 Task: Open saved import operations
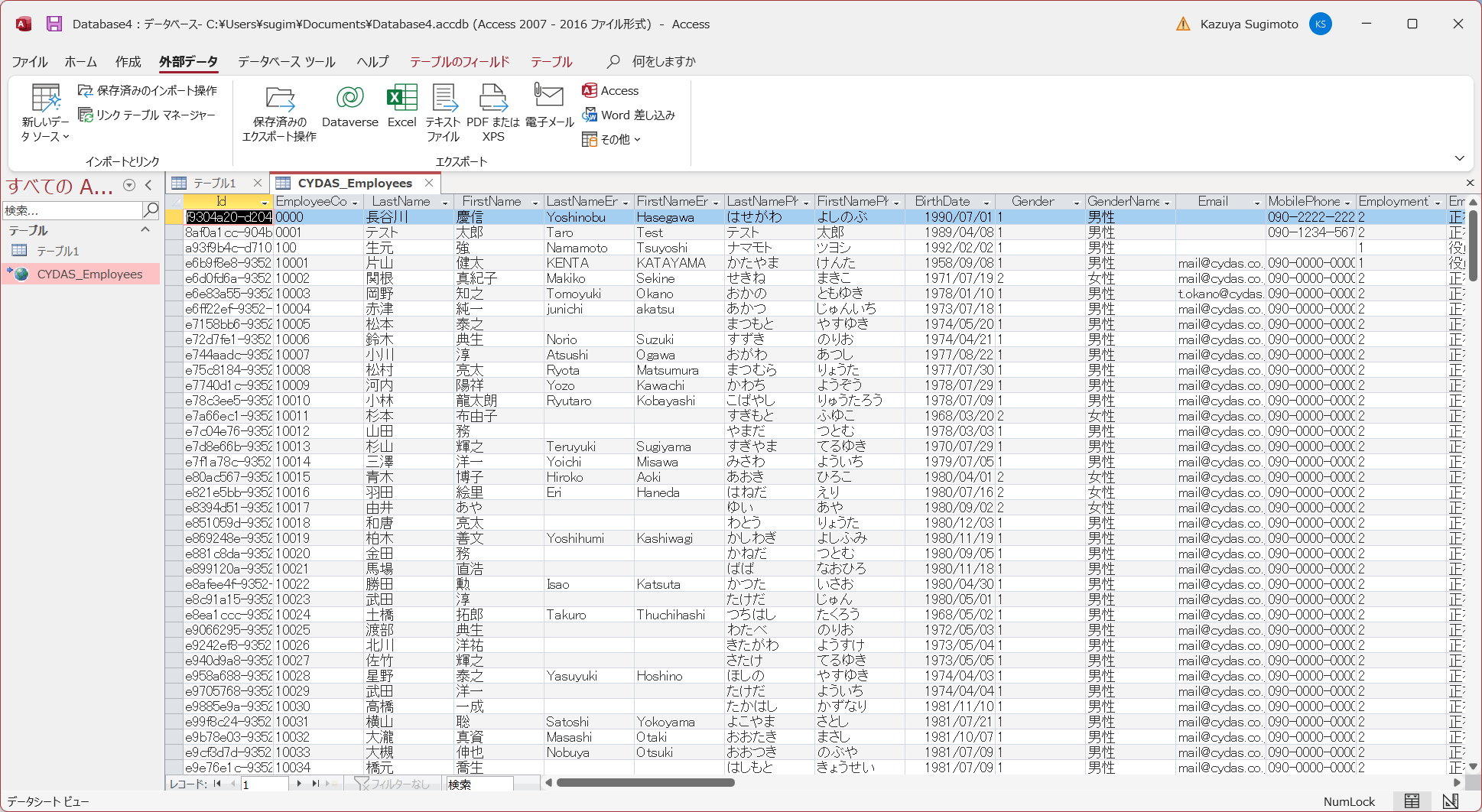(148, 91)
